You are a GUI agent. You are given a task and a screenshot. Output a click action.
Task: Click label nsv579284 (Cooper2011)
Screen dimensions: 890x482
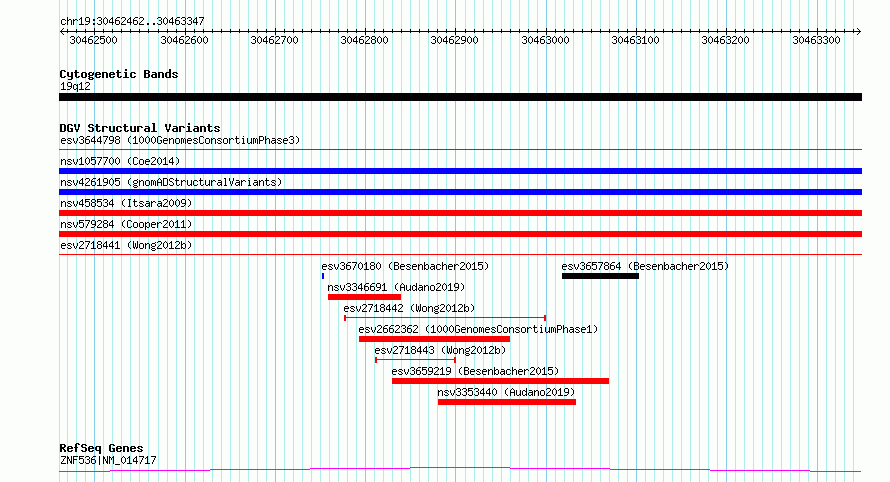click(x=126, y=224)
